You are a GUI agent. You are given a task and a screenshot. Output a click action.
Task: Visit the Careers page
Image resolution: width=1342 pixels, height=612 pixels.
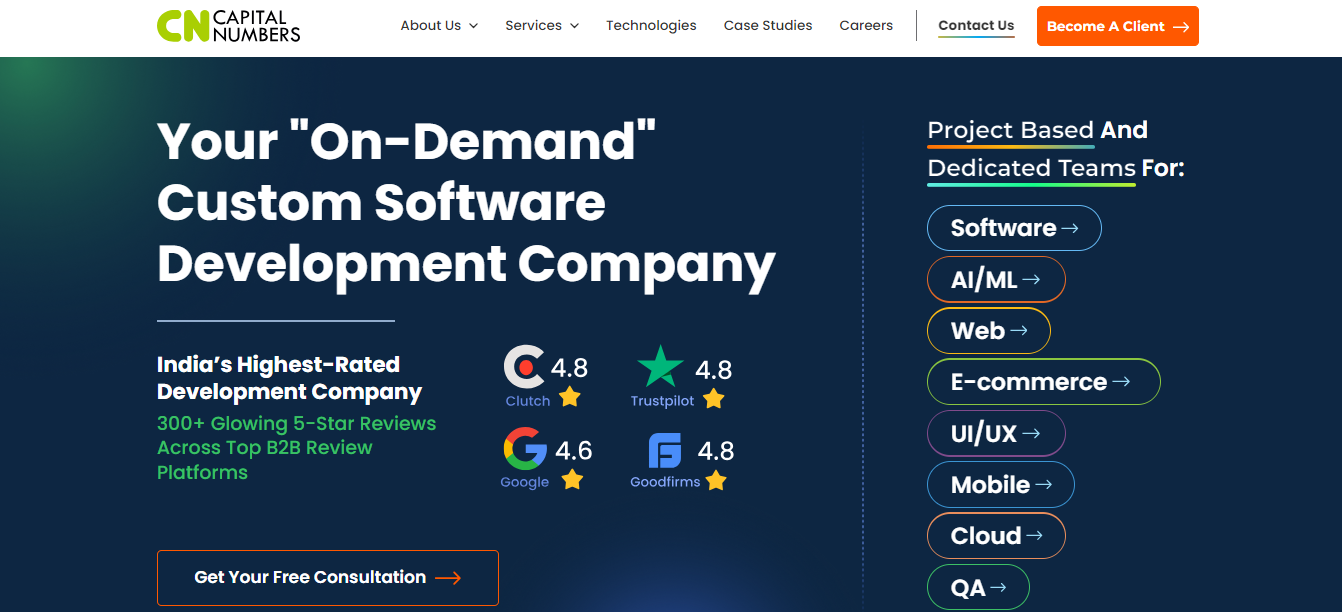(866, 26)
